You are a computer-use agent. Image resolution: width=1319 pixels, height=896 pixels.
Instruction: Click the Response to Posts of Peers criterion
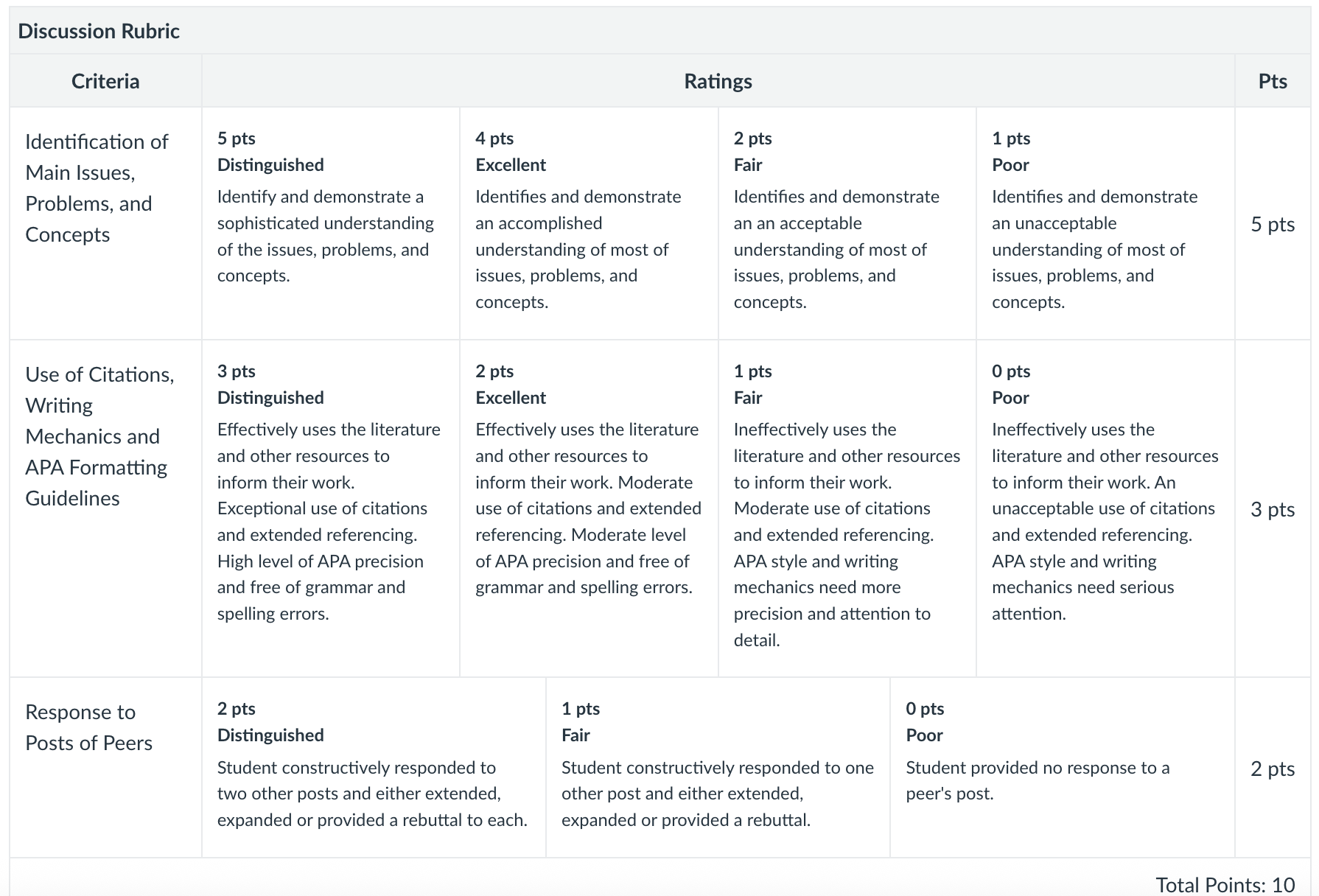88,727
